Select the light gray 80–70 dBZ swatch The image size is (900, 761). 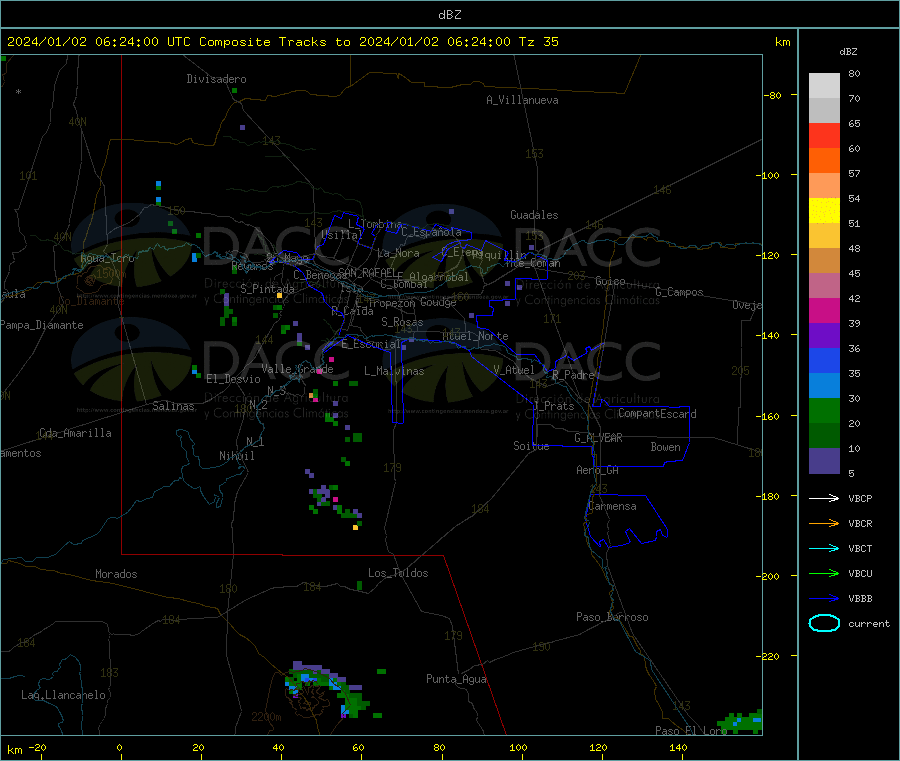(824, 86)
